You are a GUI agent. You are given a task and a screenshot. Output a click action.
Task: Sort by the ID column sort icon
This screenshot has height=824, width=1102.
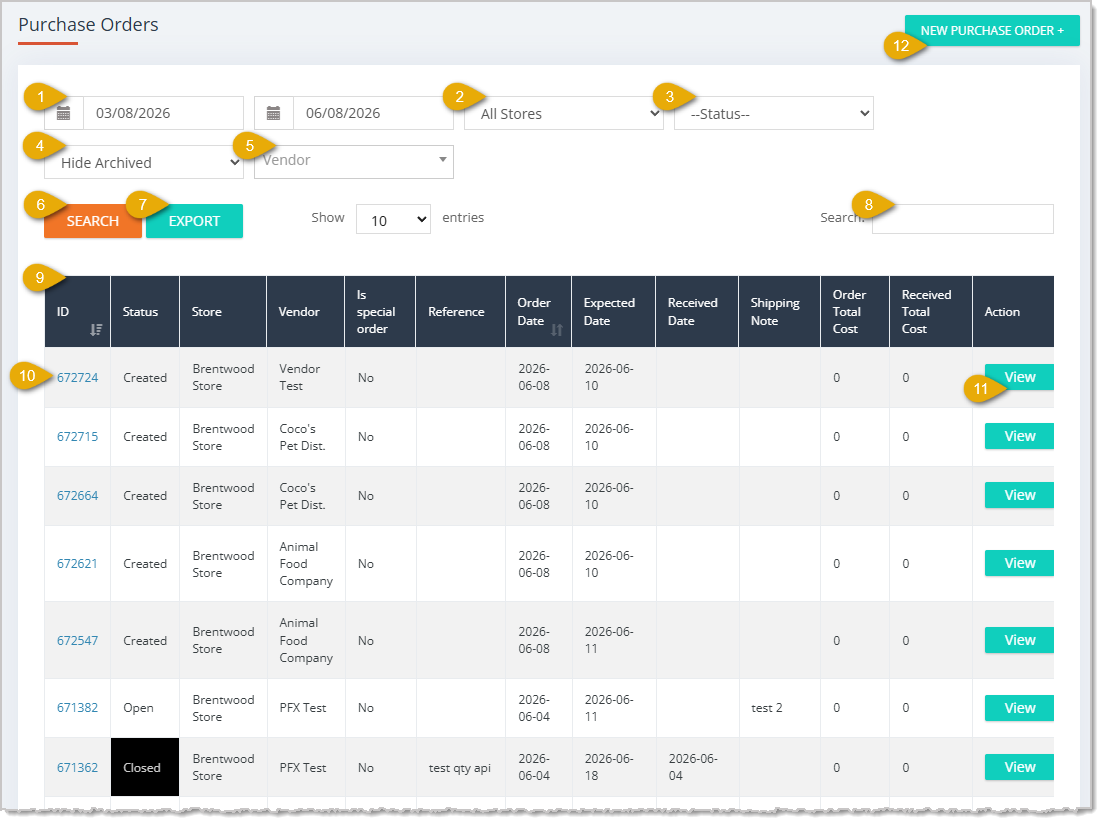pyautogui.click(x=96, y=330)
